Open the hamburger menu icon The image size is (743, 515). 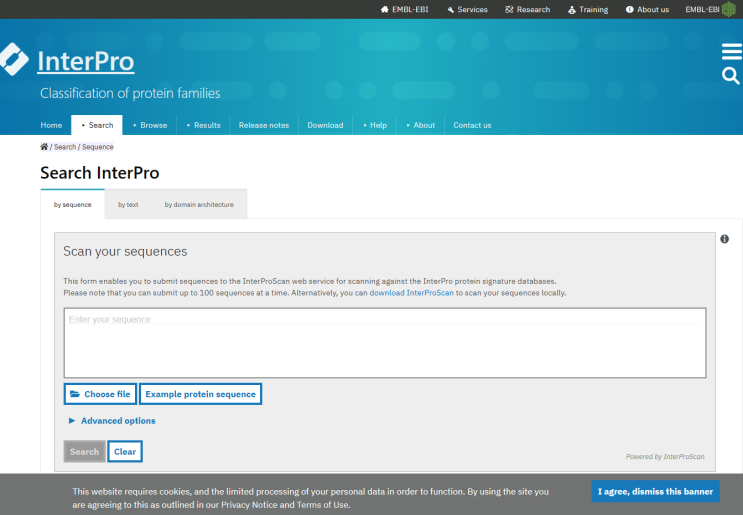[731, 52]
